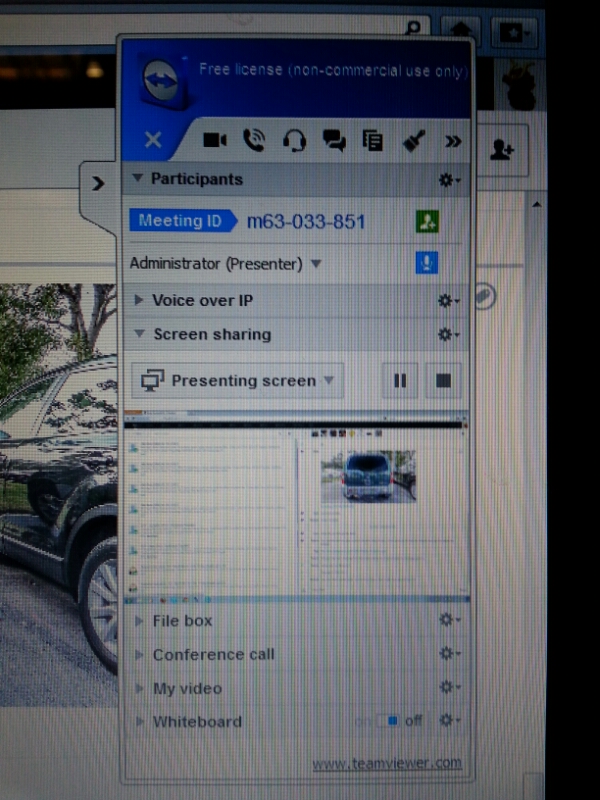Open the www.teamviewer.com link
Screen dimensions: 600x800
387,763
